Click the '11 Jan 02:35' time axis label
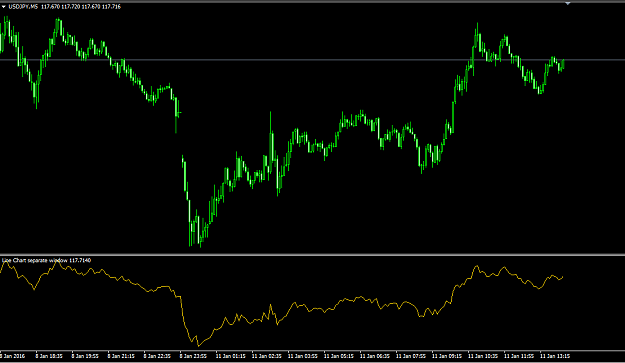The width and height of the screenshot is (625, 363). tap(267, 356)
